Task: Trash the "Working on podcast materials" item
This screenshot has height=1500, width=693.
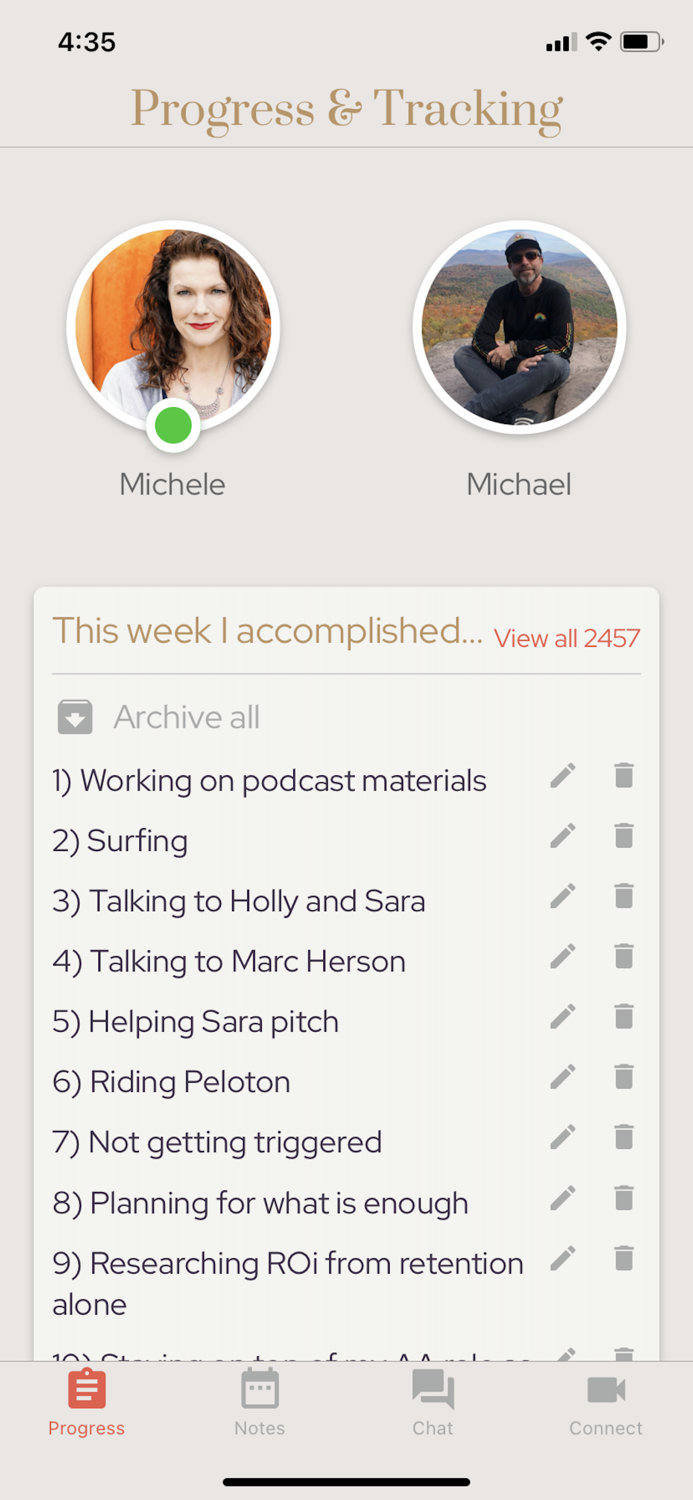Action: coord(624,776)
